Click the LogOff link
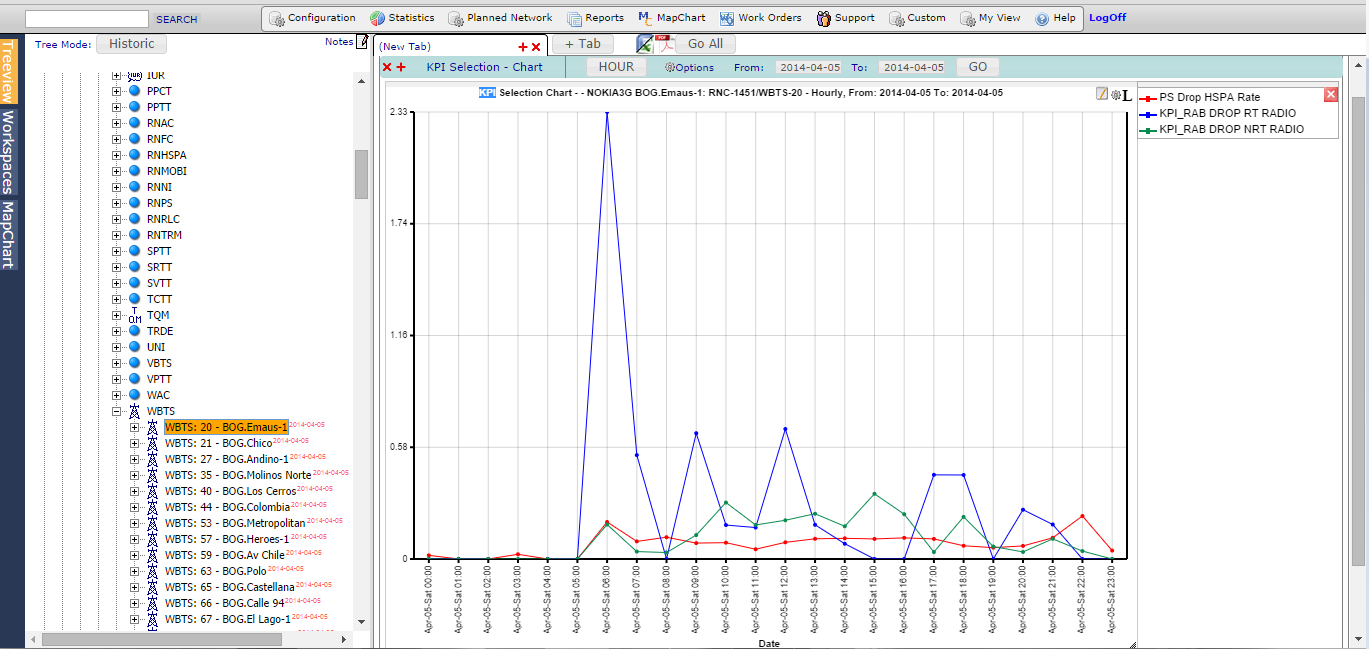 click(1107, 18)
